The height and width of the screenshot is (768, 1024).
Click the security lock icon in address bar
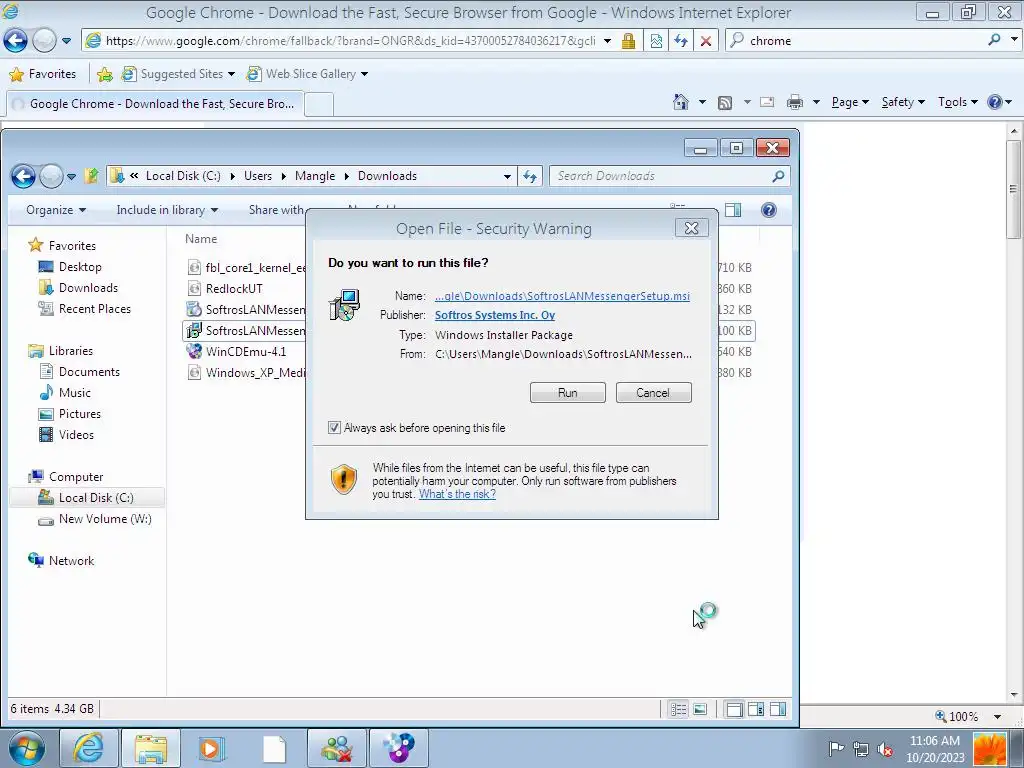(x=628, y=40)
